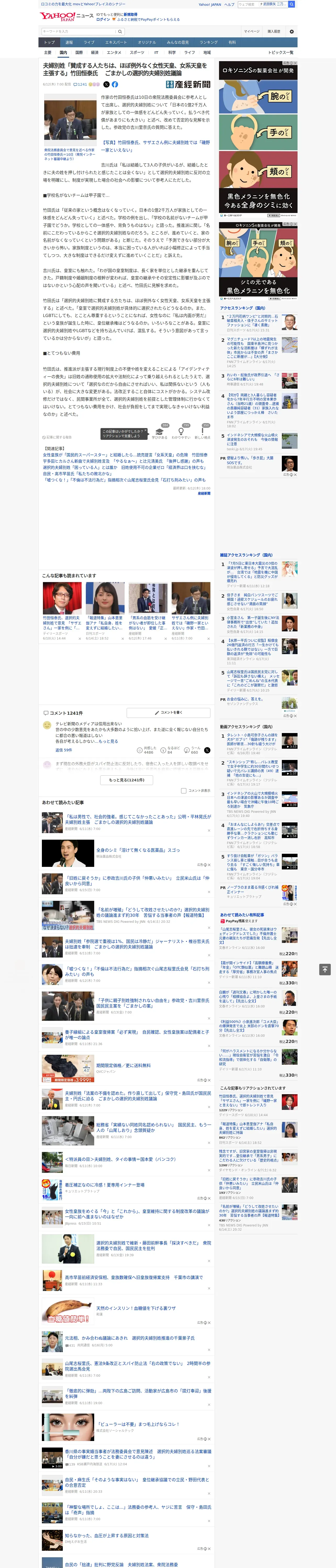This screenshot has height=1568, width=336.
Task: Click ロキソニンS 黒色メラニンを無色化 ad banner
Action: pyautogui.click(x=259, y=139)
